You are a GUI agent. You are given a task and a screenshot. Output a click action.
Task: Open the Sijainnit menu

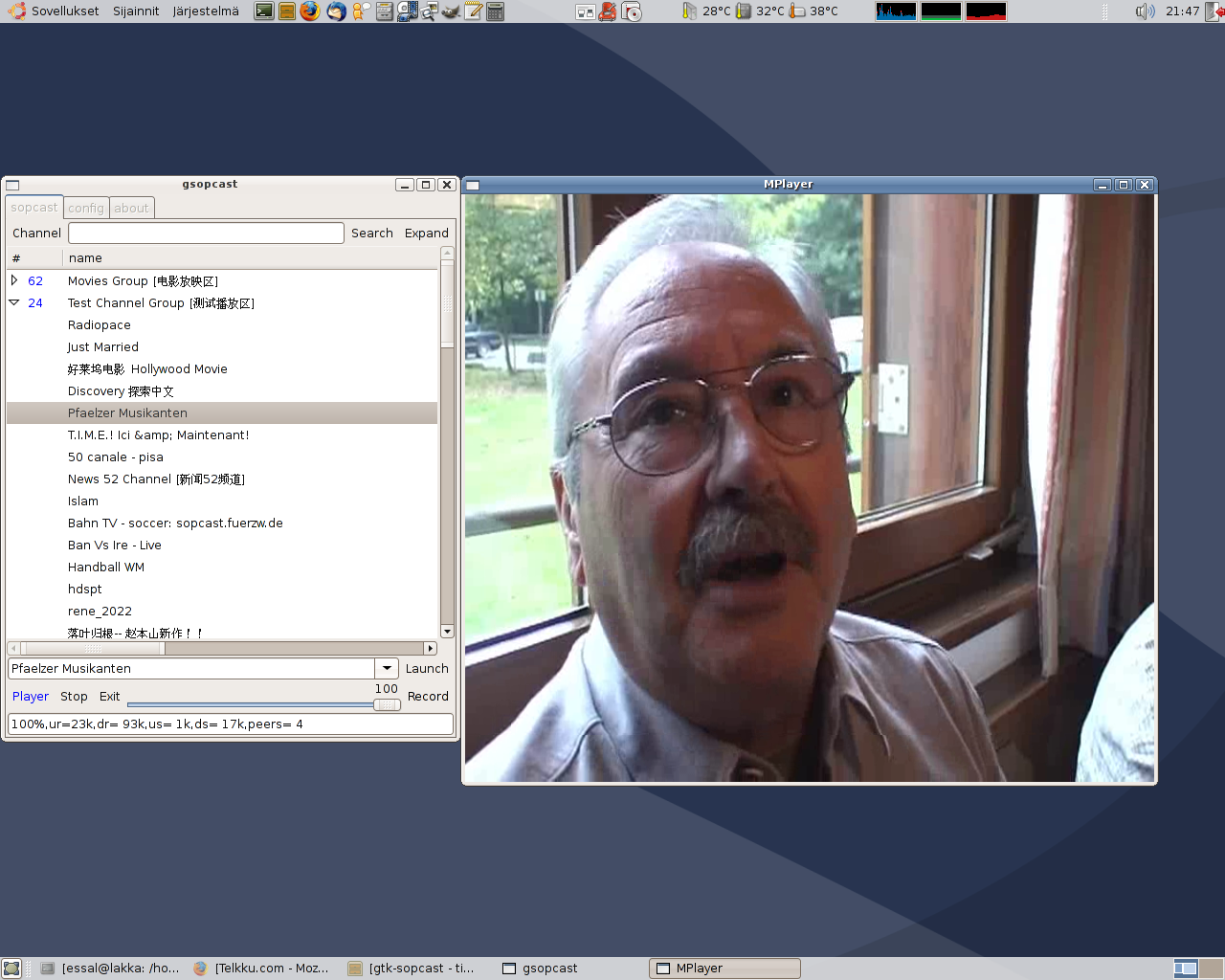point(136,11)
